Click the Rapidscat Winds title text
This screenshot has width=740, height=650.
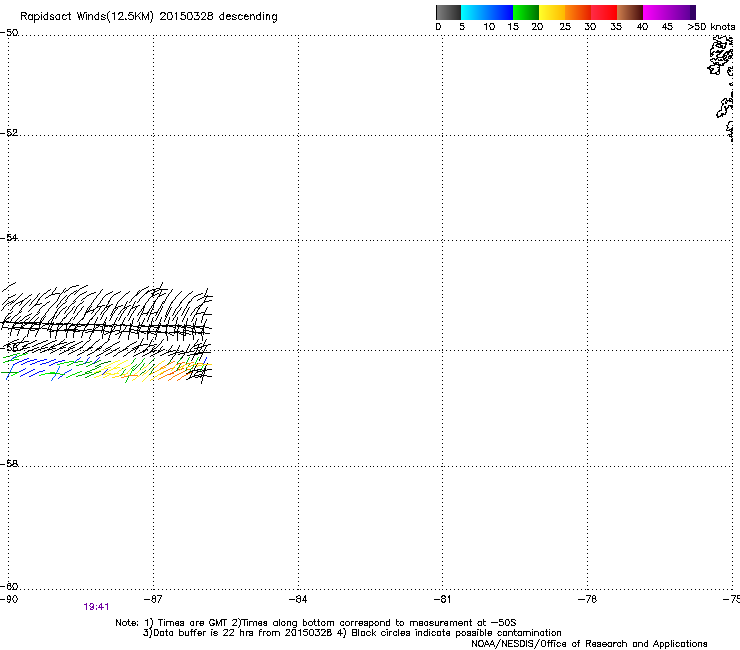pos(149,17)
